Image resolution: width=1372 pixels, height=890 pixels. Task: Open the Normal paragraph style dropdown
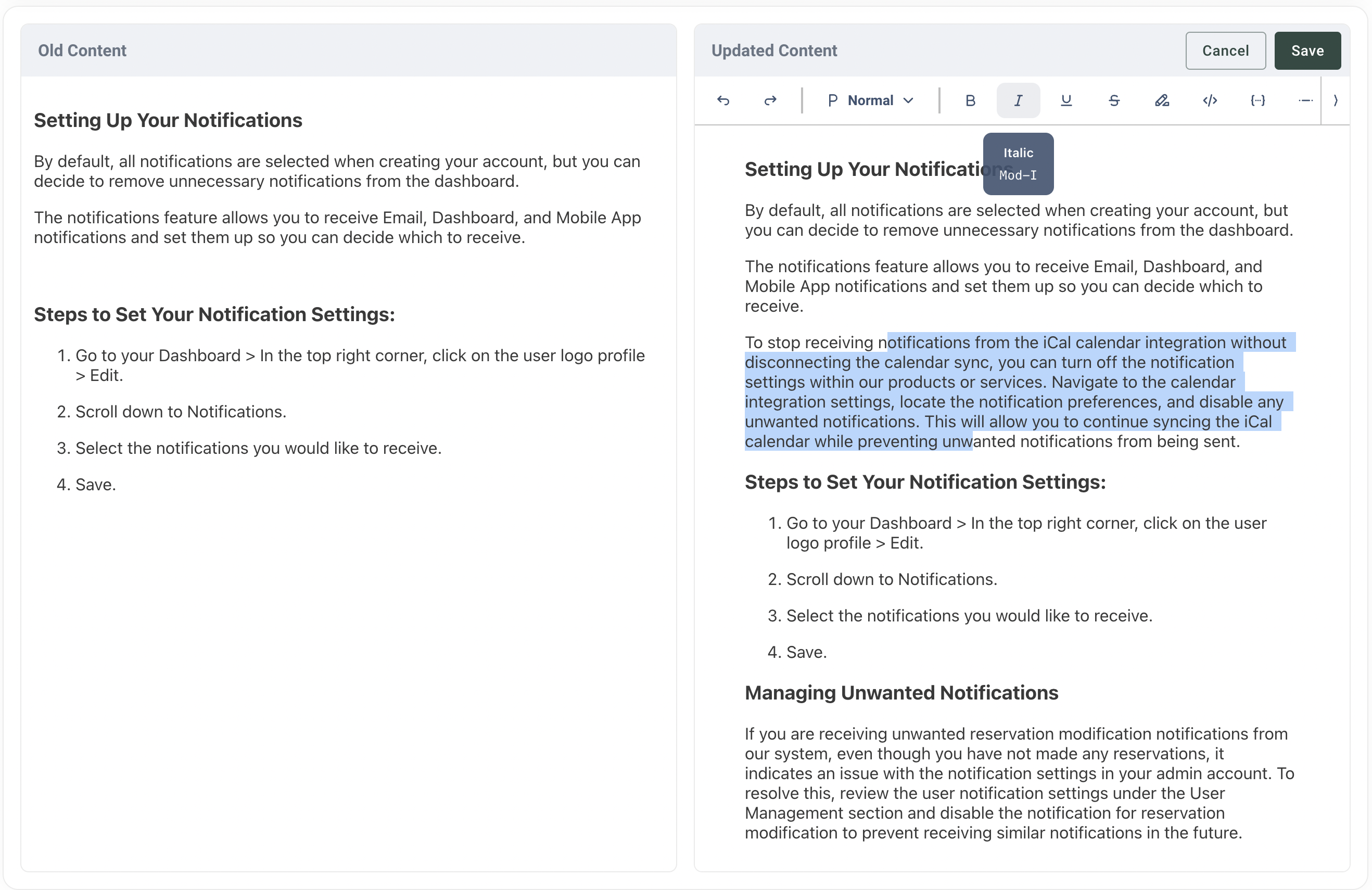pyautogui.click(x=870, y=100)
